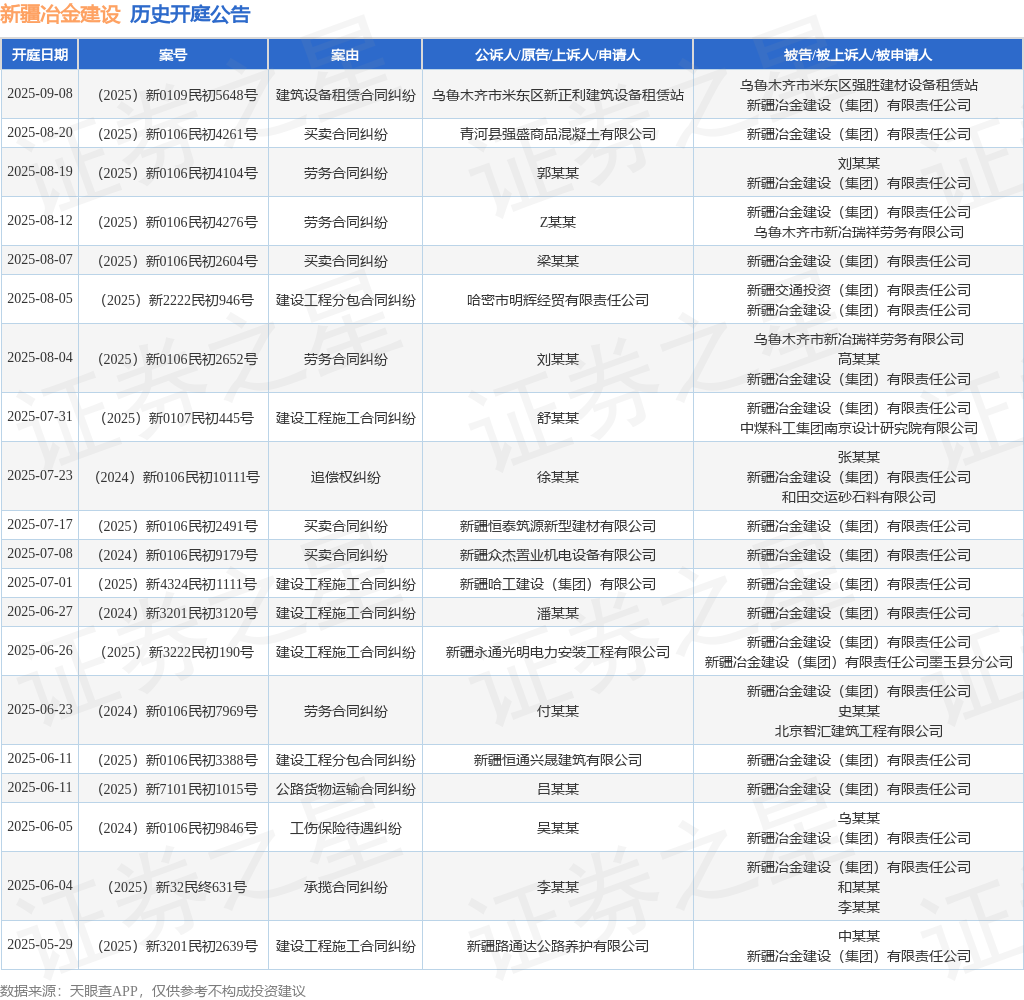Click plaintiff 郭某某
The width and height of the screenshot is (1024, 1000).
tap(558, 173)
